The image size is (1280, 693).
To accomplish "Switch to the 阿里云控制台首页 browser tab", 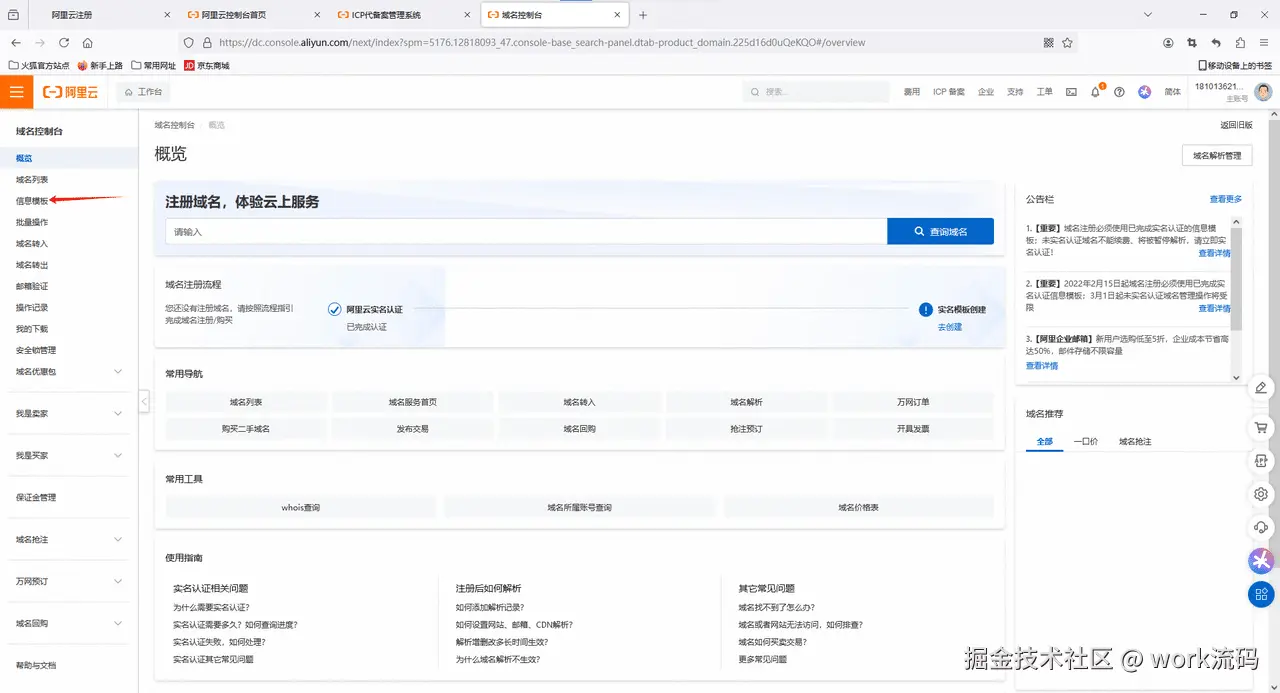I will point(254,15).
